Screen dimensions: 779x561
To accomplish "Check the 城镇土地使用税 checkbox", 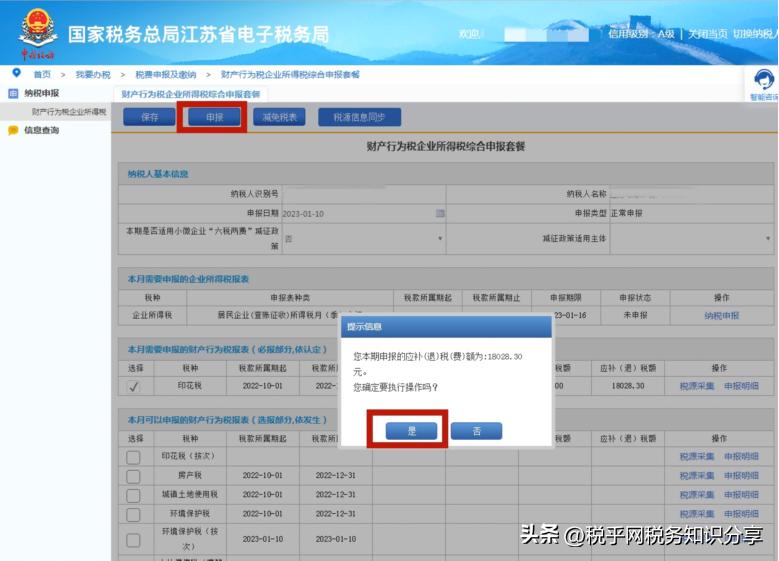I will (133, 495).
